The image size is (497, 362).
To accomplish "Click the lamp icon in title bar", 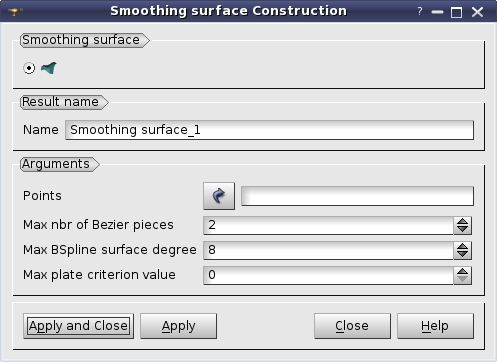I will (15, 12).
